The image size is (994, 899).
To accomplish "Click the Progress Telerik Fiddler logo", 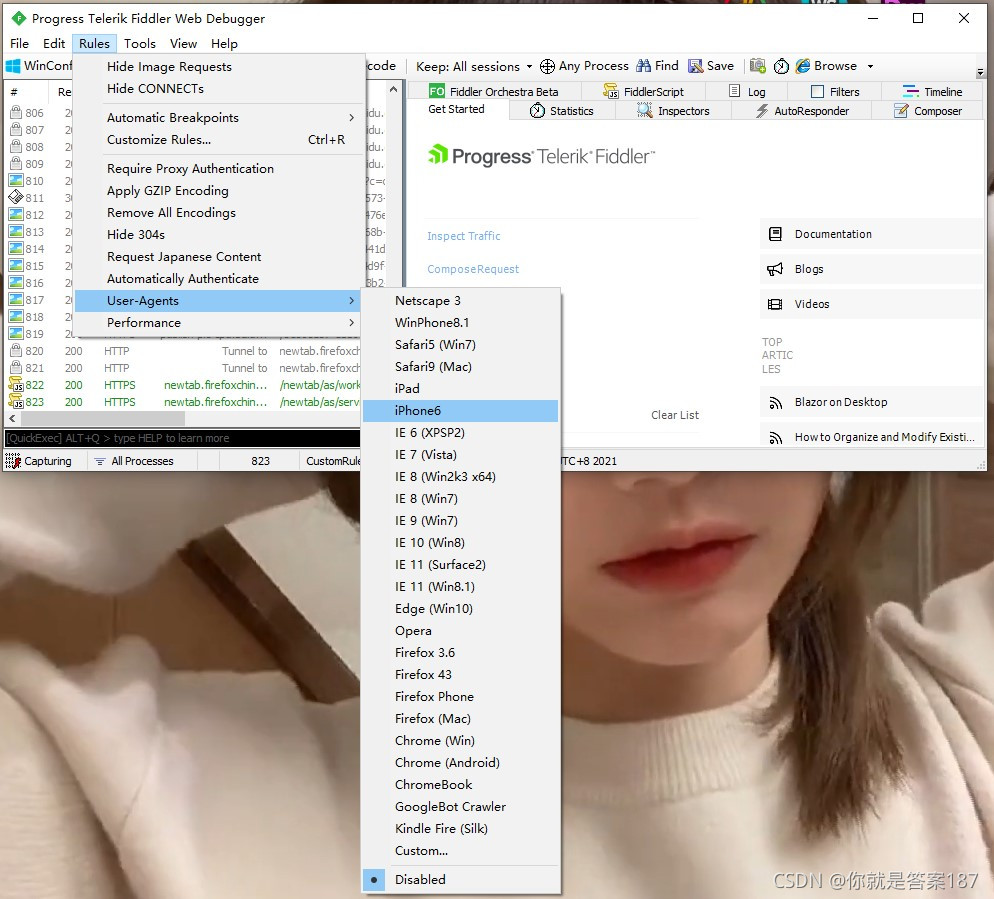I will [x=541, y=155].
